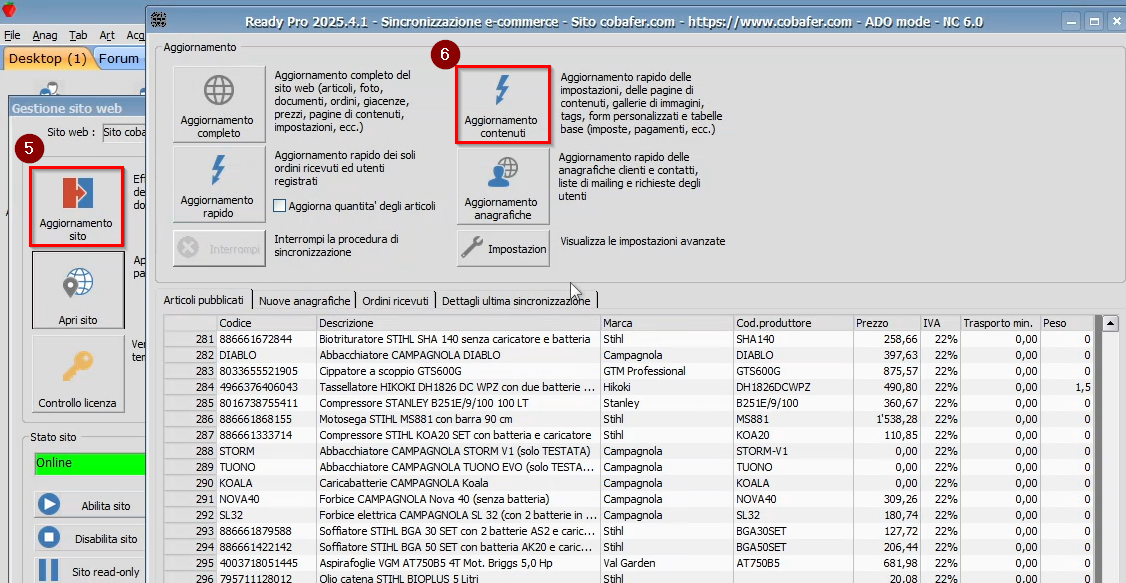Click price 180,74 cell
Image resolution: width=1126 pixels, height=583 pixels.
point(887,515)
